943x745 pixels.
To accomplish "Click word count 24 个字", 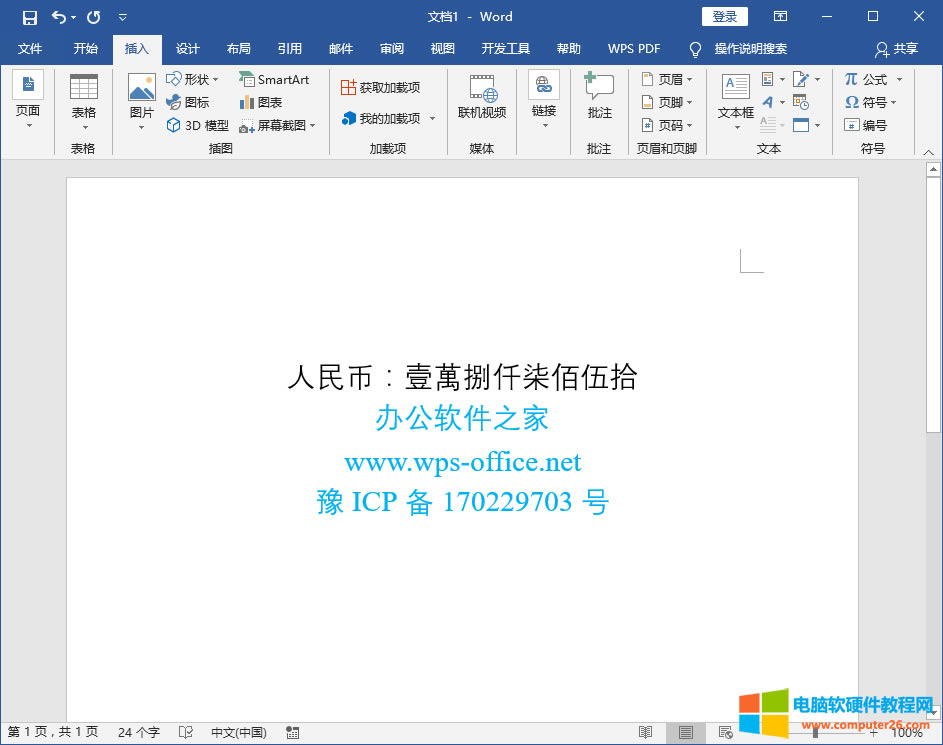I will (139, 732).
